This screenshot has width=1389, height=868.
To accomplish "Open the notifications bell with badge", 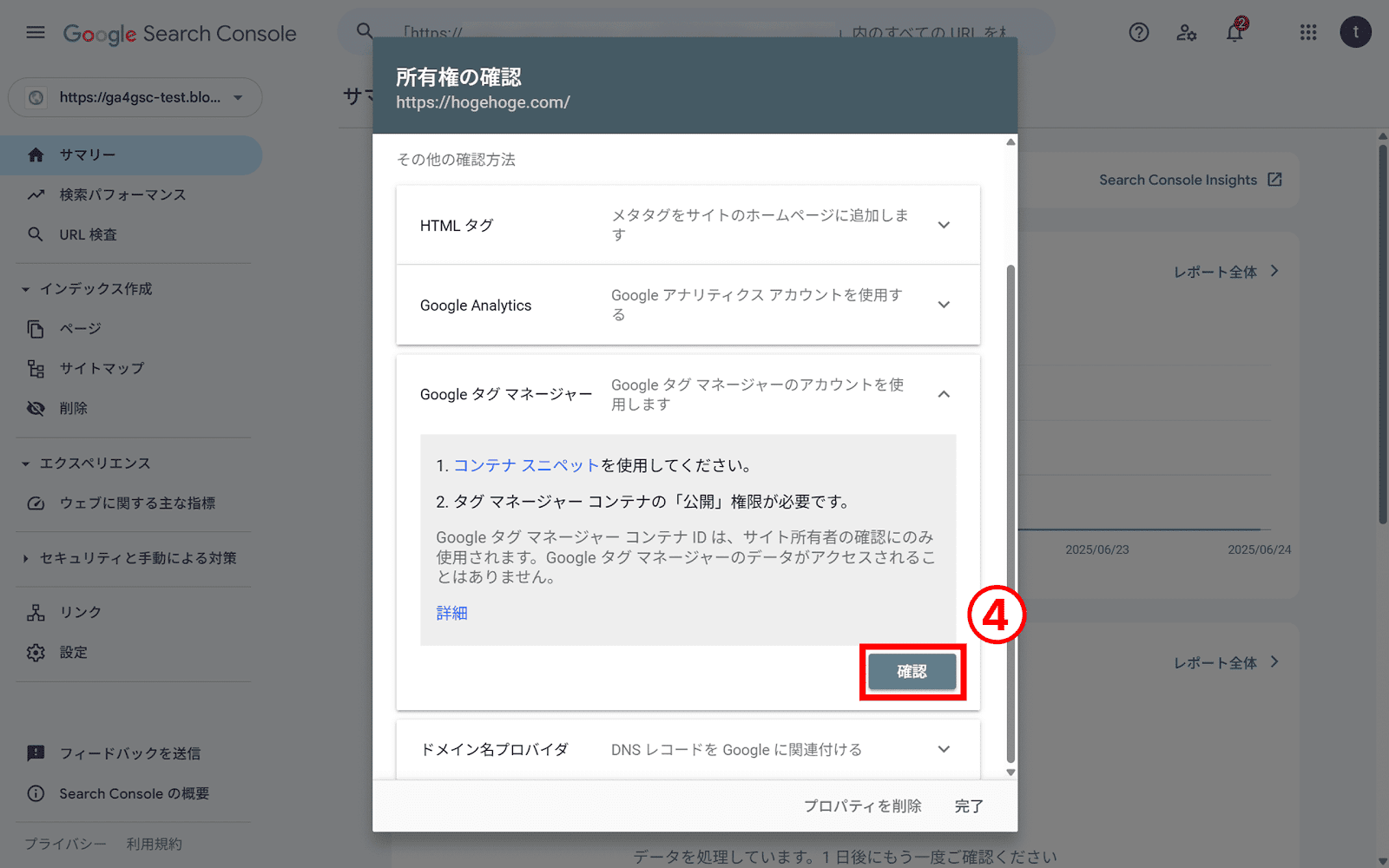I will [x=1235, y=32].
